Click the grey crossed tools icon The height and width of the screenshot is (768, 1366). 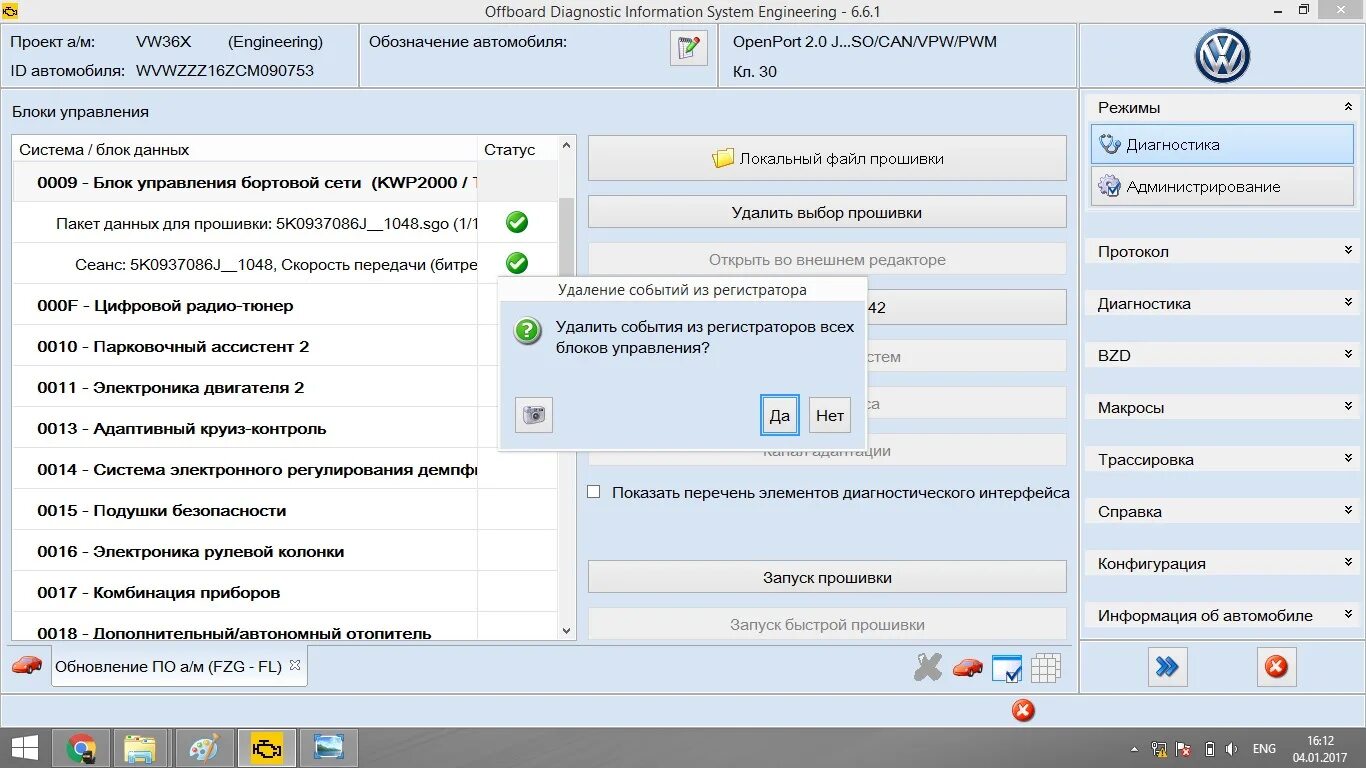pyautogui.click(x=928, y=667)
